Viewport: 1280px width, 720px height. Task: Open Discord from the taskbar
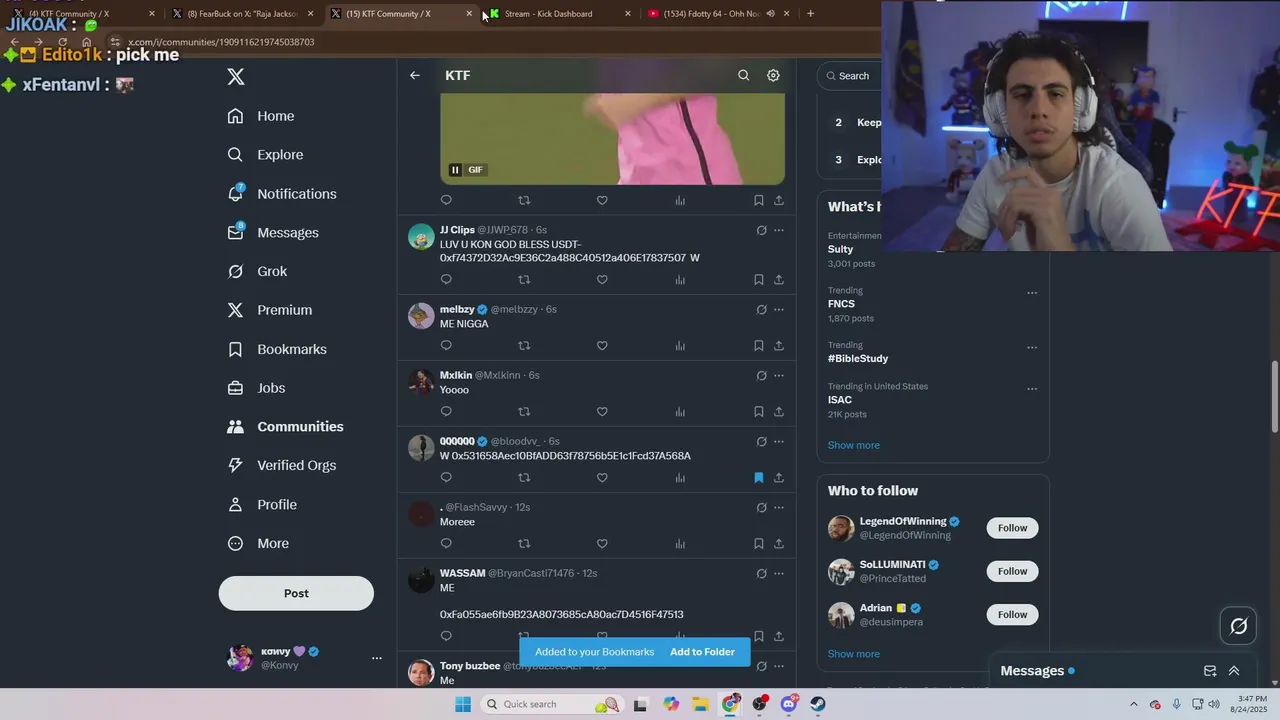(x=788, y=704)
